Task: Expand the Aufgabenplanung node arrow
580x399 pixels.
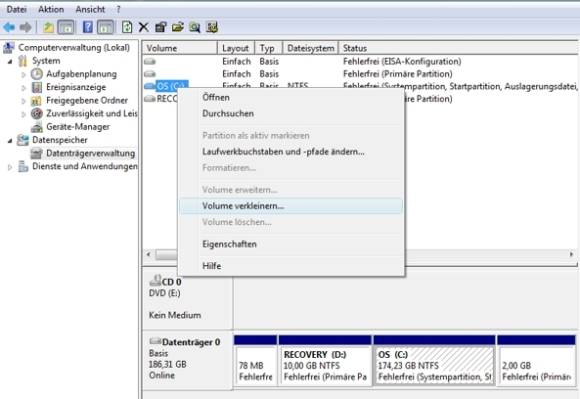Action: pos(24,75)
